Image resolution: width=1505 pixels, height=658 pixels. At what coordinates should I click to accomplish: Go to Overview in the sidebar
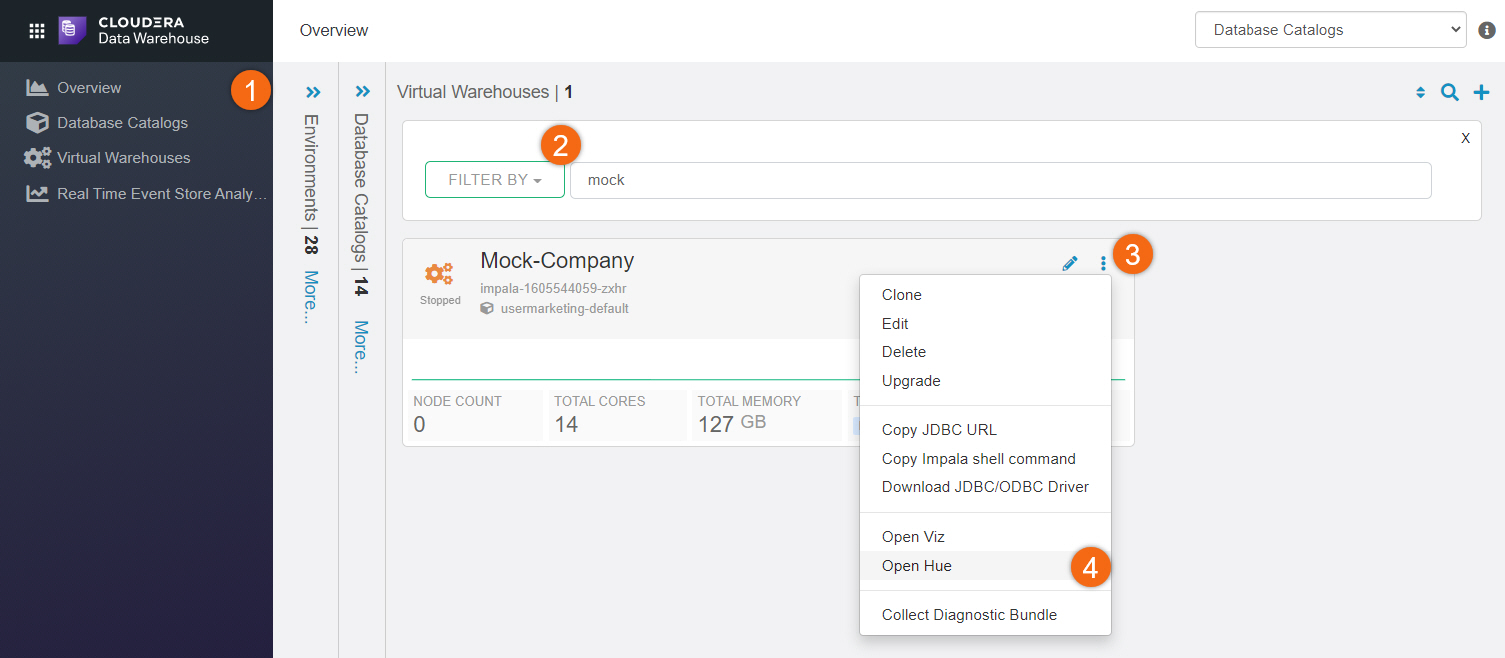tap(89, 88)
